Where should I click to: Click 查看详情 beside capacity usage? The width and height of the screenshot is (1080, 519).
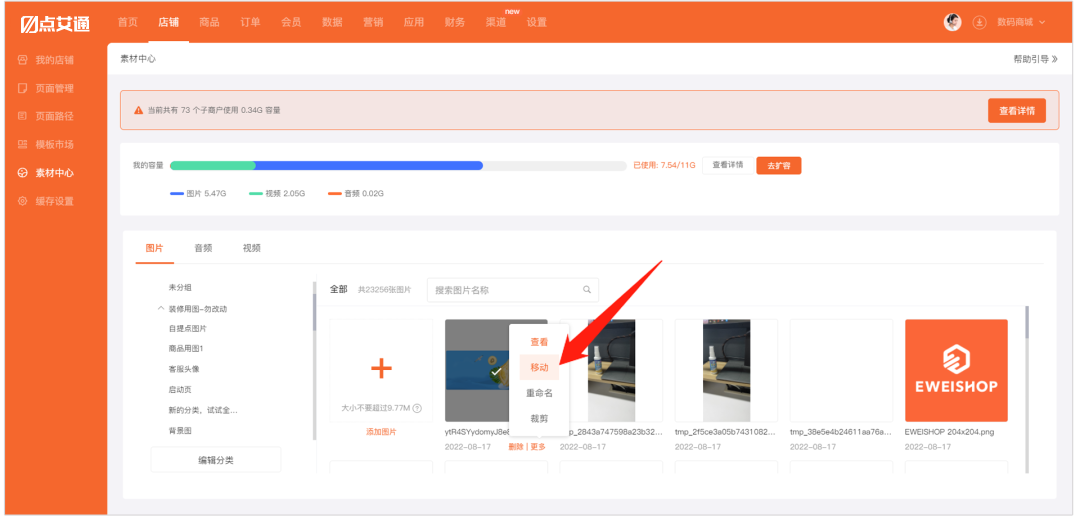pyautogui.click(x=727, y=165)
